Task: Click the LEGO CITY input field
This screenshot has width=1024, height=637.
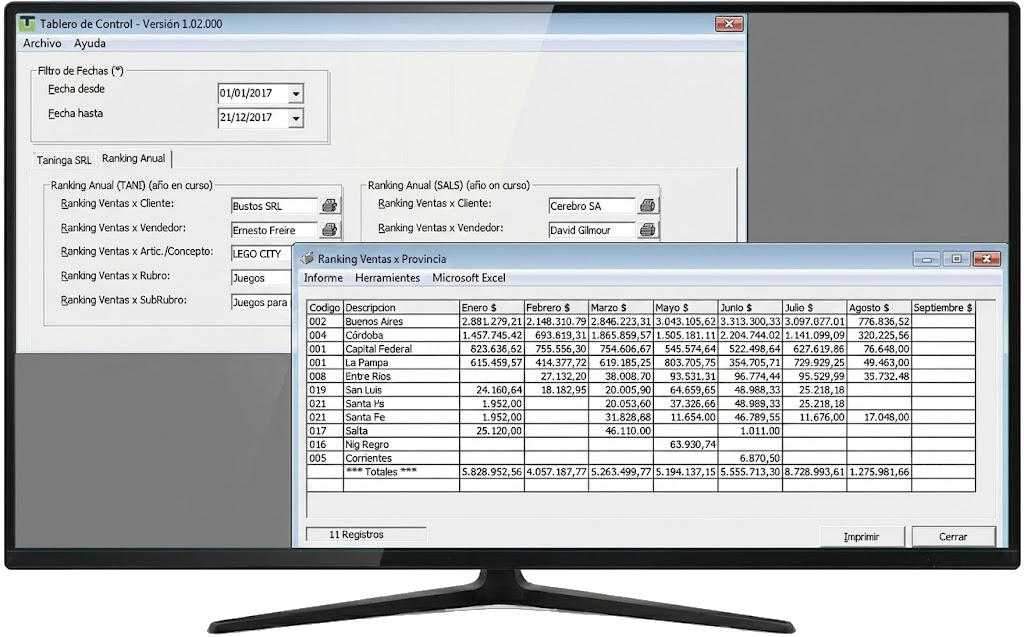Action: point(262,254)
